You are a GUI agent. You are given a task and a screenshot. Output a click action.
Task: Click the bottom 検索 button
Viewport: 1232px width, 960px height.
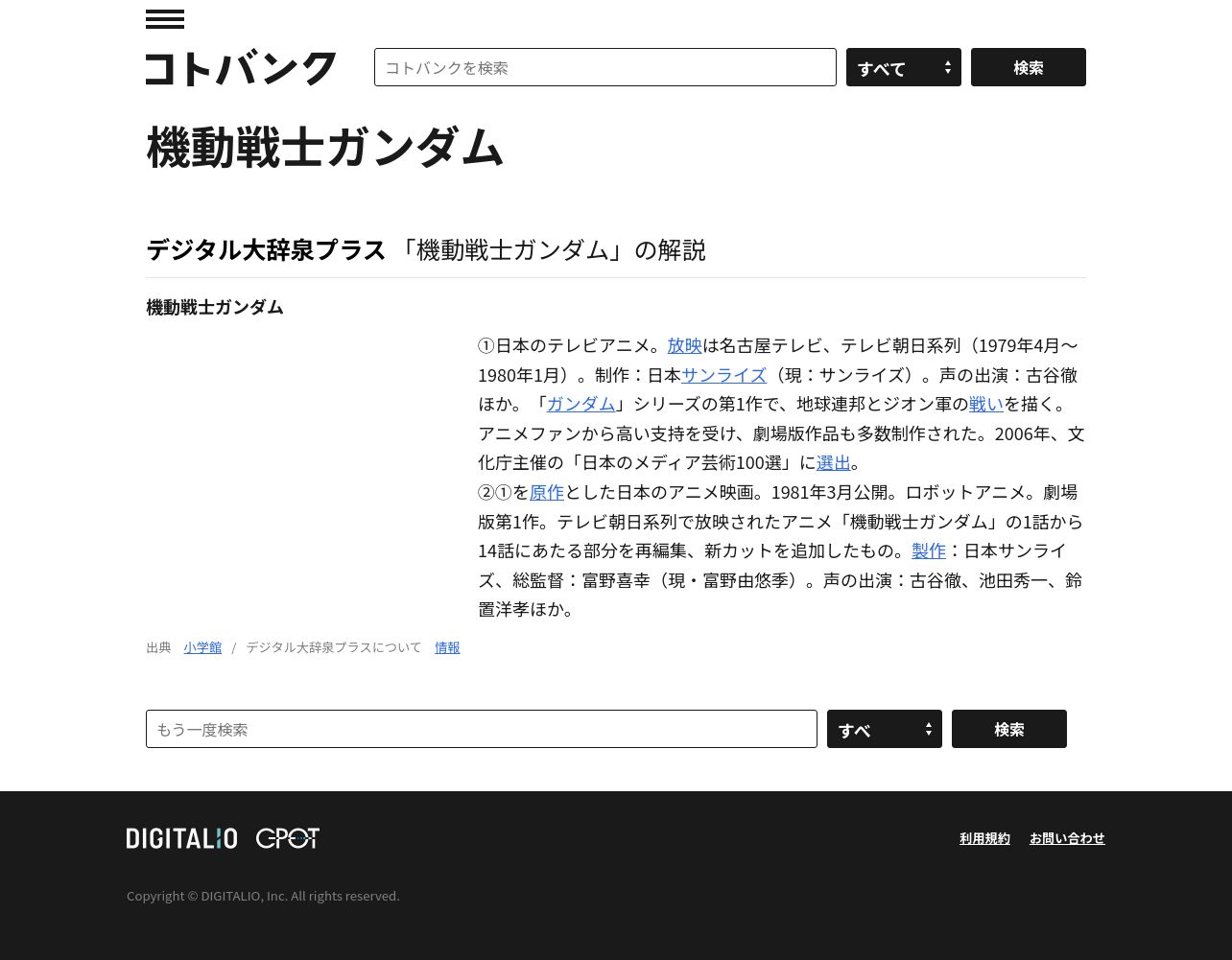click(1009, 729)
